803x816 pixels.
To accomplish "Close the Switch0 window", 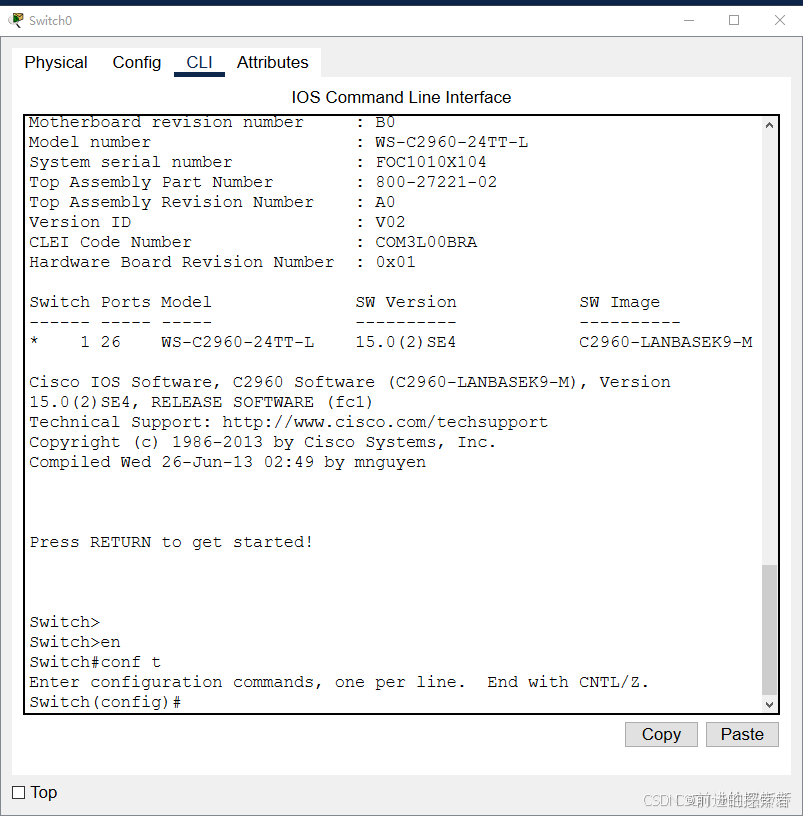I will click(780, 20).
